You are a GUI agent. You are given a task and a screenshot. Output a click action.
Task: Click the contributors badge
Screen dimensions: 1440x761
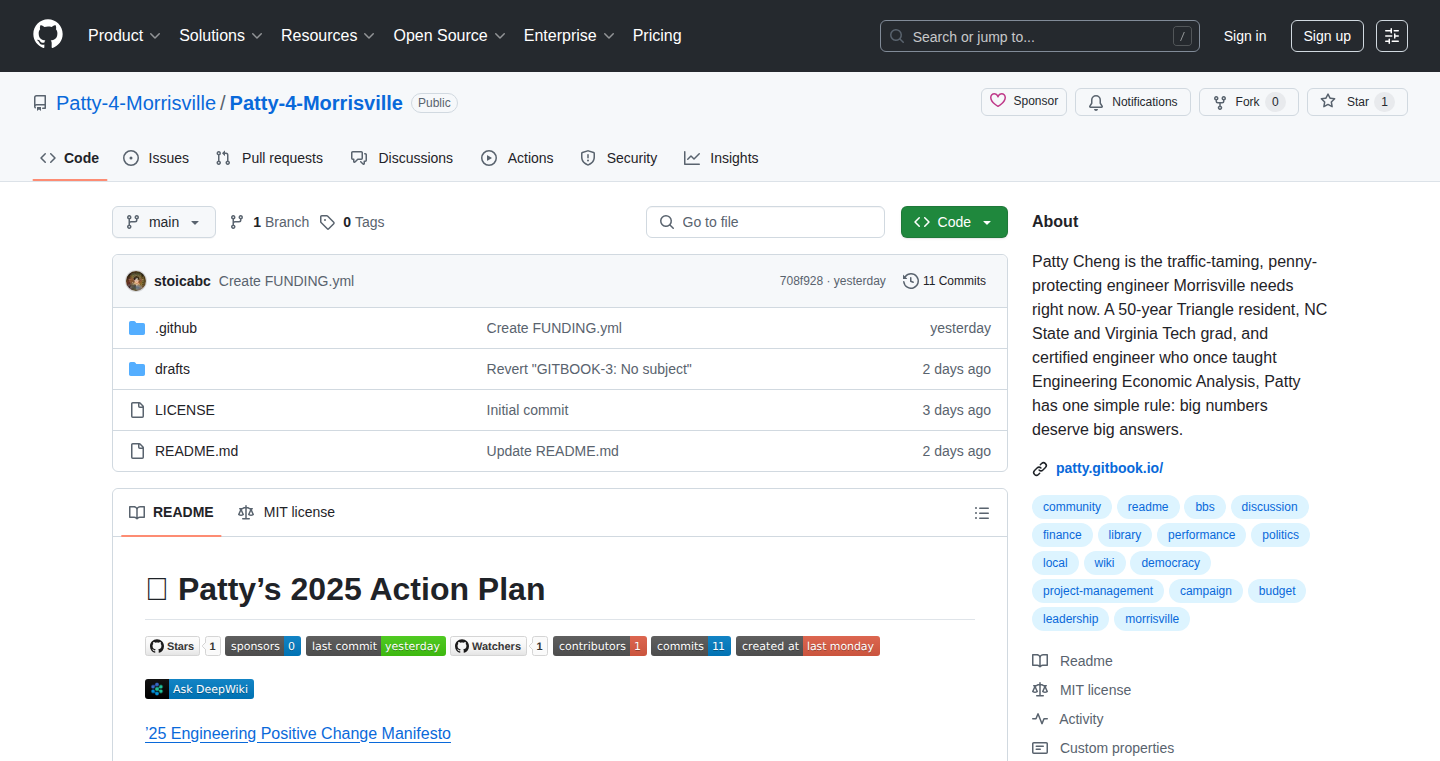[x=600, y=646]
